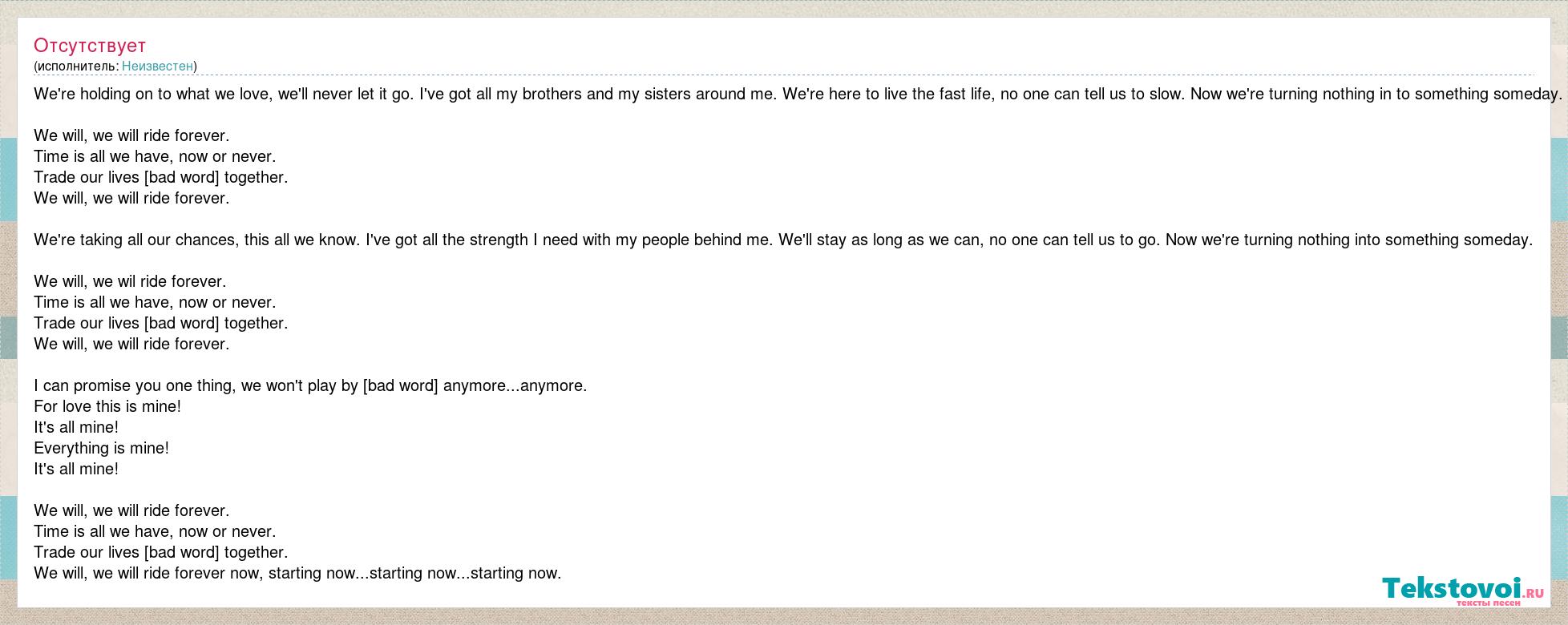Click the (исполнитель: label text
The height and width of the screenshot is (625, 1568).
coord(76,66)
